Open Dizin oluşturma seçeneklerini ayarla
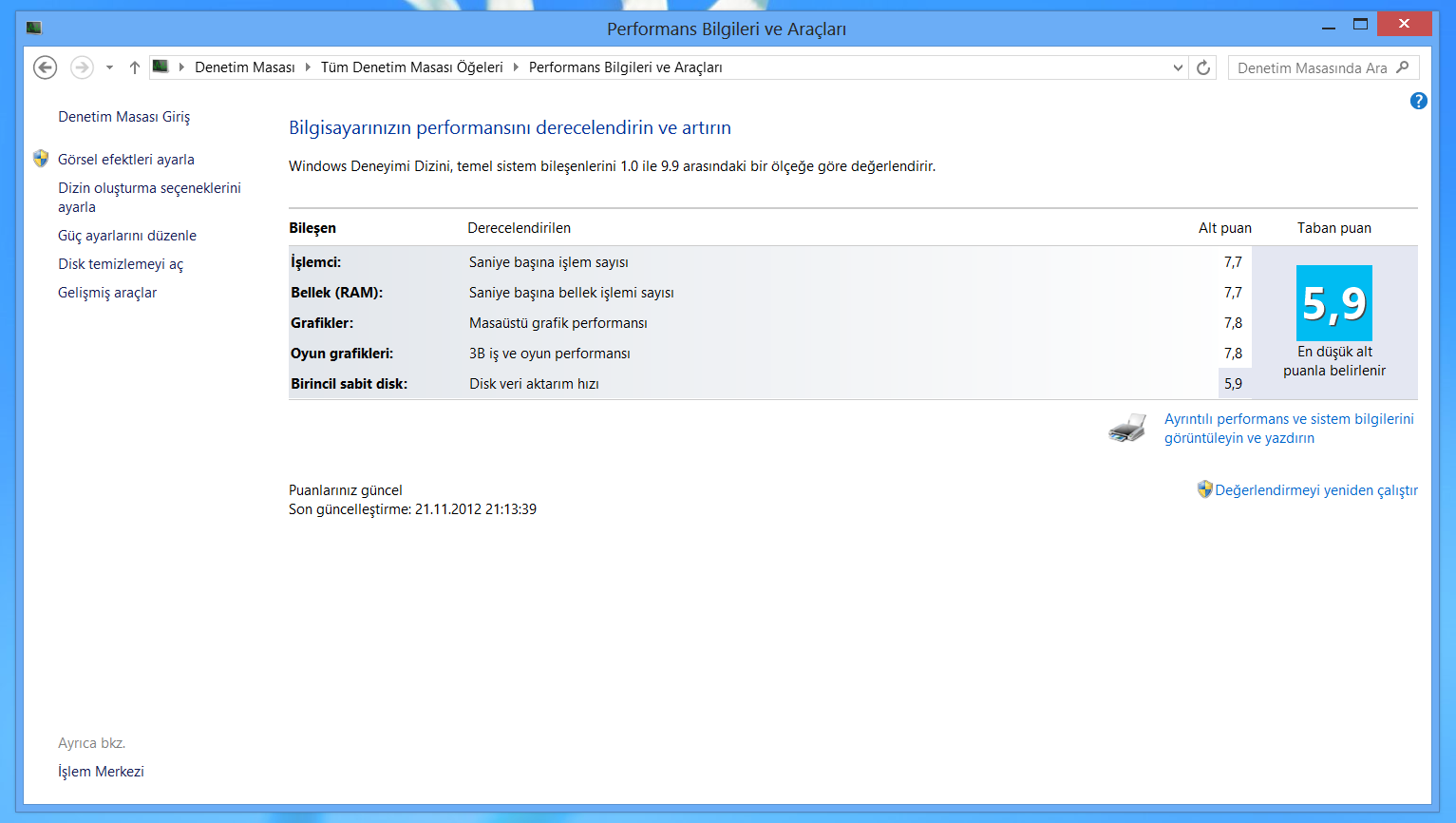 [x=149, y=198]
